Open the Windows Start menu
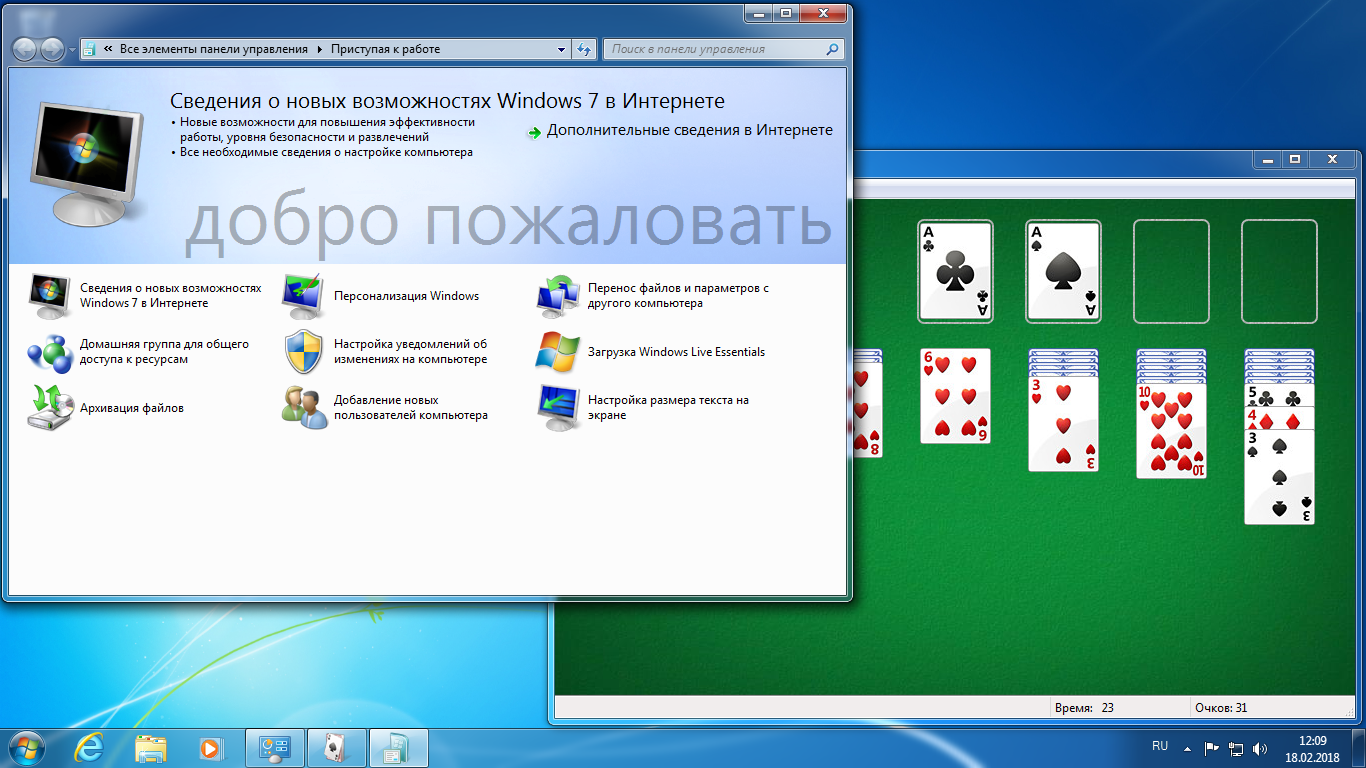Viewport: 1366px width, 768px height. 27,747
